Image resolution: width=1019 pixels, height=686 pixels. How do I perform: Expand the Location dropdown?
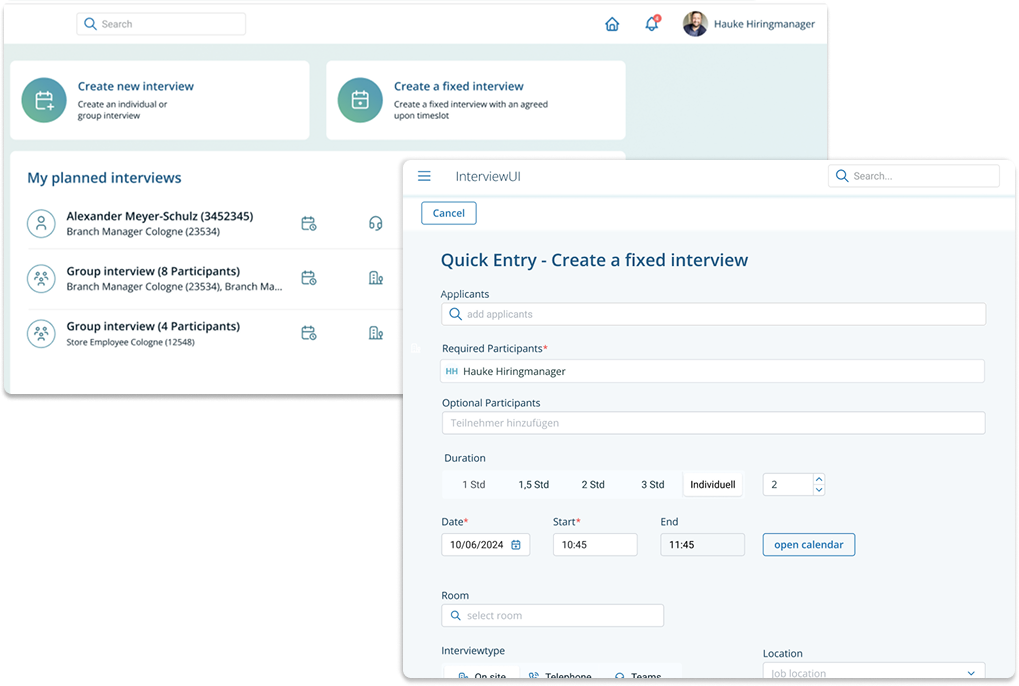point(971,673)
